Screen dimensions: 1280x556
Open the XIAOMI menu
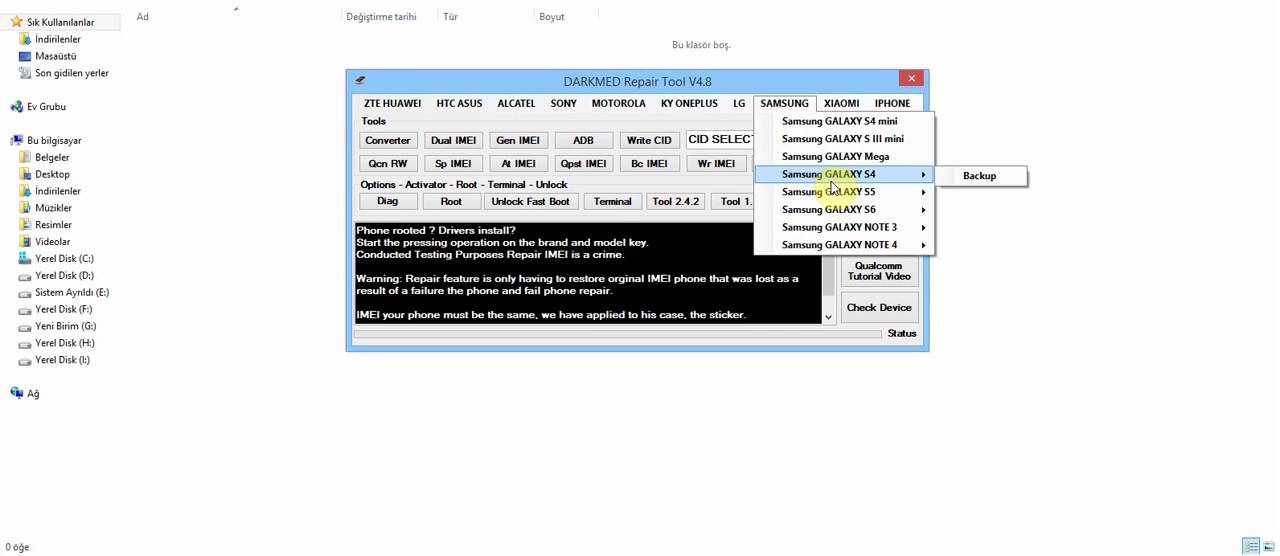(841, 103)
